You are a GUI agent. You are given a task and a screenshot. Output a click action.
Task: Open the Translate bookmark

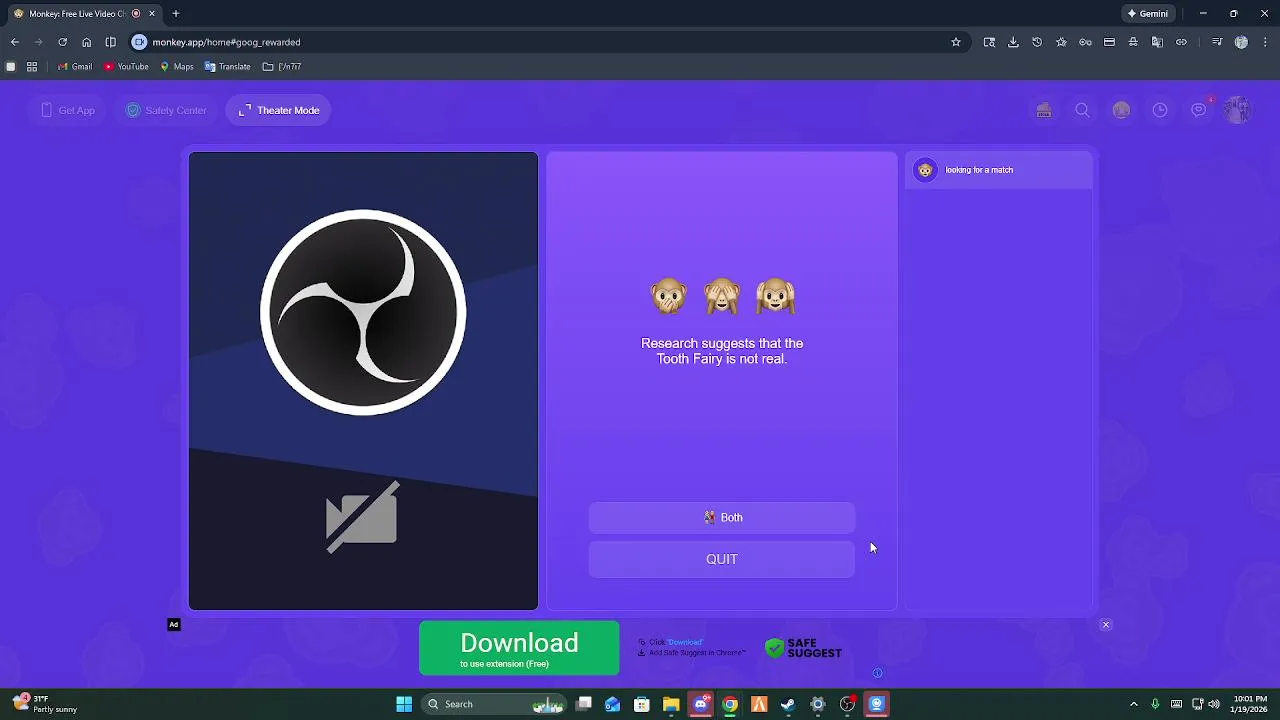click(227, 67)
